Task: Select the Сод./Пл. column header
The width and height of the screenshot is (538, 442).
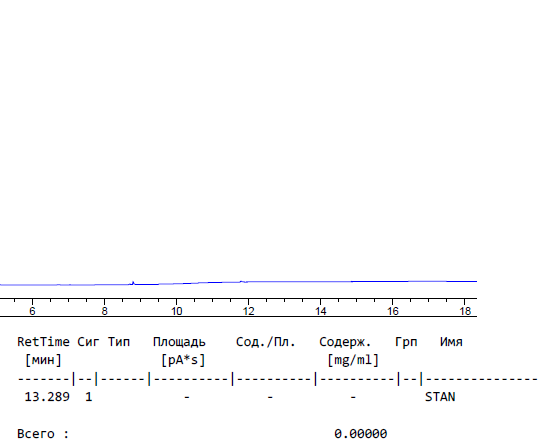Action: pos(266,342)
